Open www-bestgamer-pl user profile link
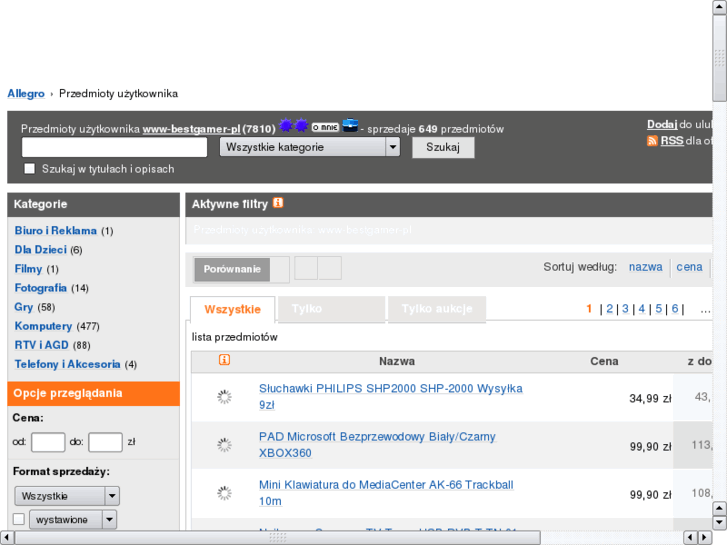Viewport: 727px width, 545px height. coord(191,129)
